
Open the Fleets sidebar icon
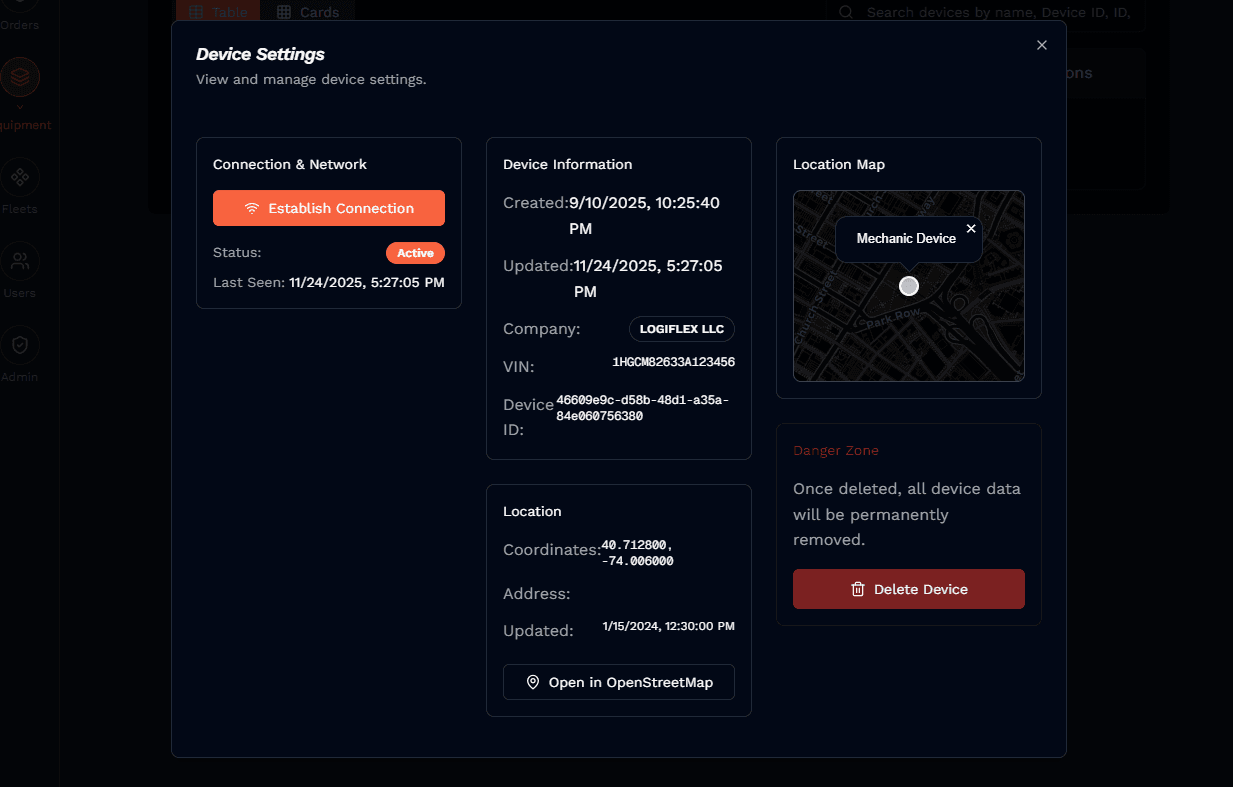tap(20, 178)
